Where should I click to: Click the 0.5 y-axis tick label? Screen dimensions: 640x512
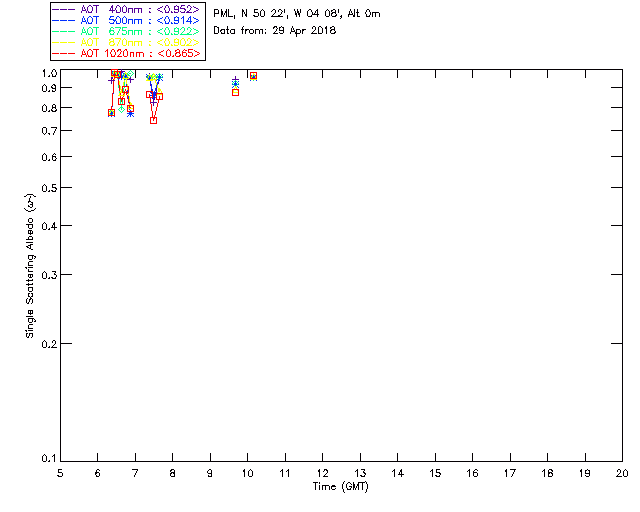coord(49,188)
